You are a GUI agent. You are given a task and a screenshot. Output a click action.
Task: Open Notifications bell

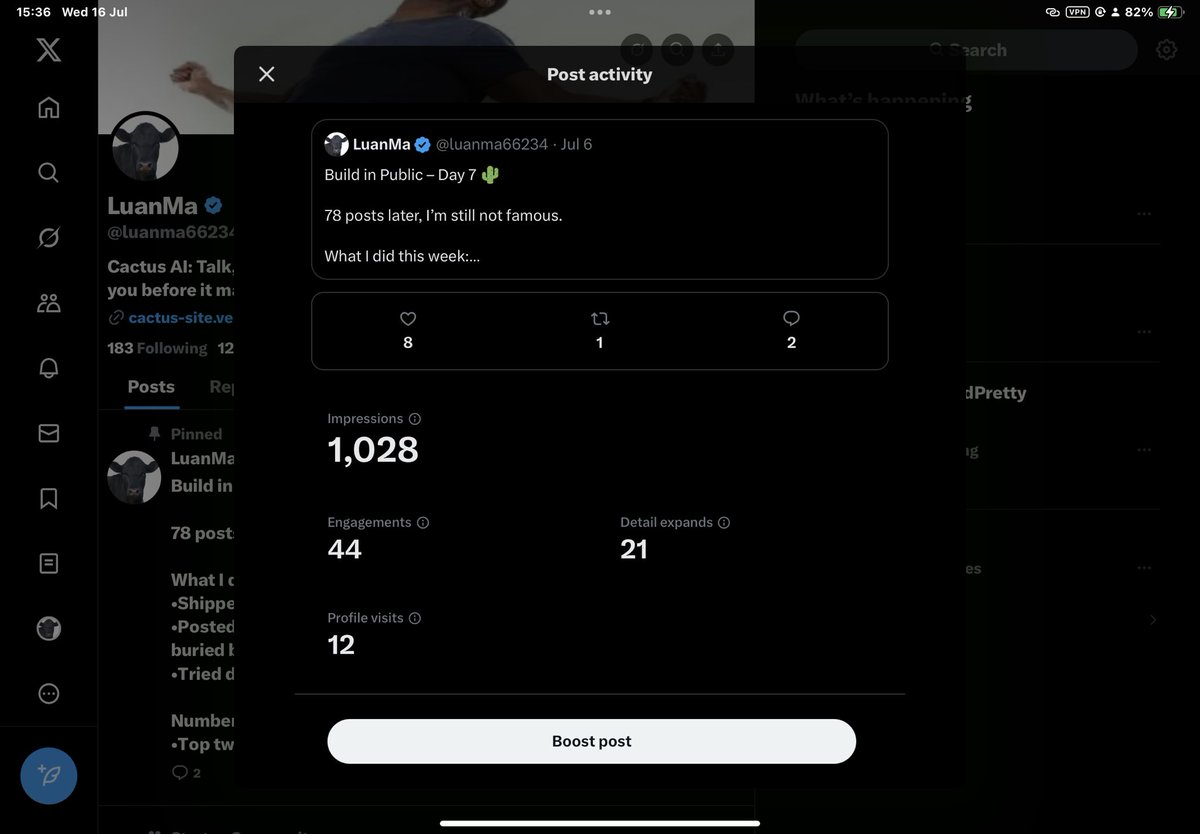point(48,368)
